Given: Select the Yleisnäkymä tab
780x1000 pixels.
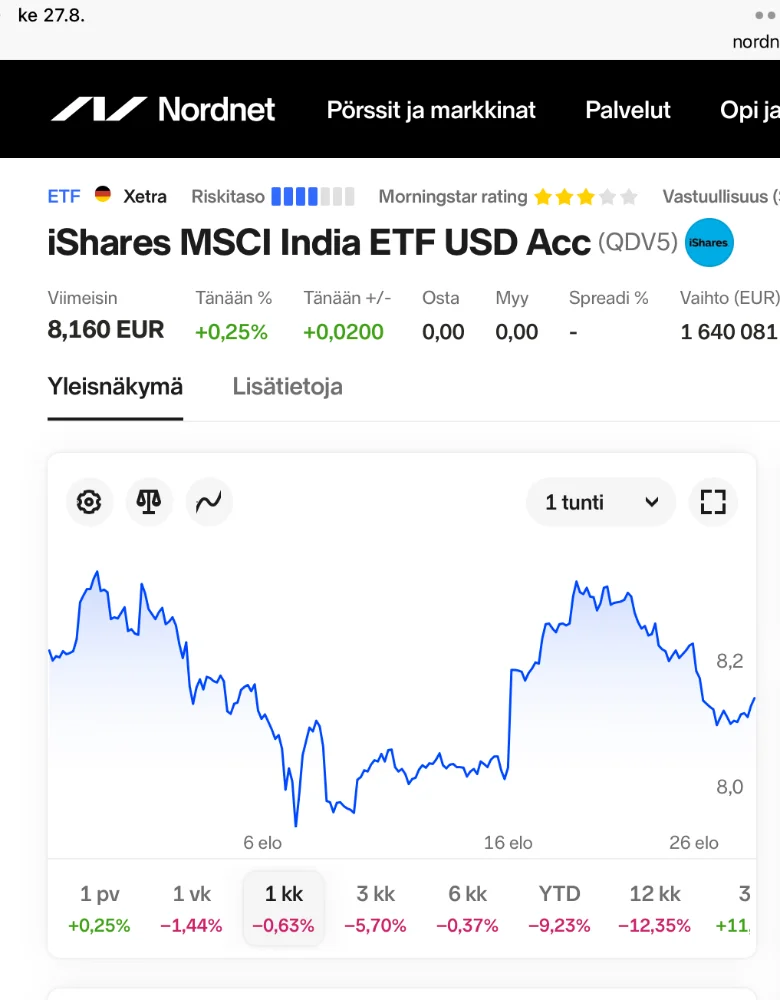Looking at the screenshot, I should coord(115,387).
